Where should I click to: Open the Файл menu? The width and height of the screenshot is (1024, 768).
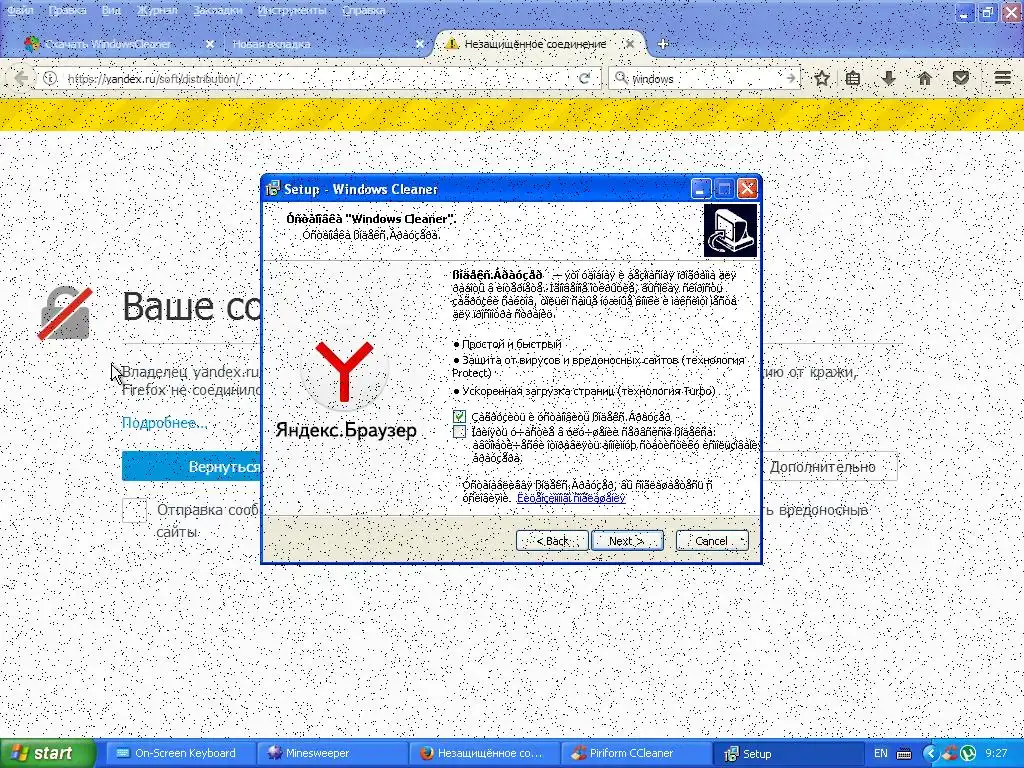pyautogui.click(x=20, y=10)
